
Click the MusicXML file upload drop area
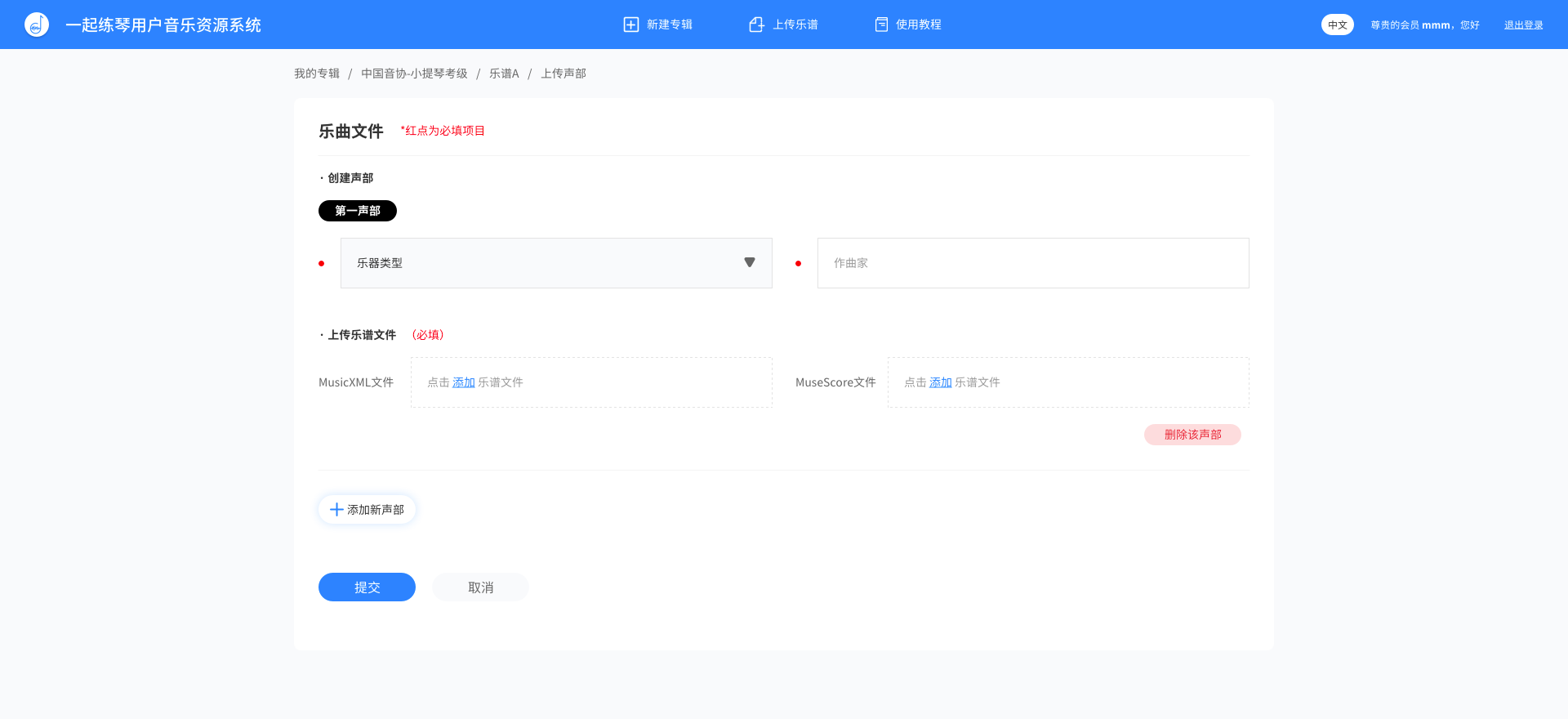click(591, 382)
